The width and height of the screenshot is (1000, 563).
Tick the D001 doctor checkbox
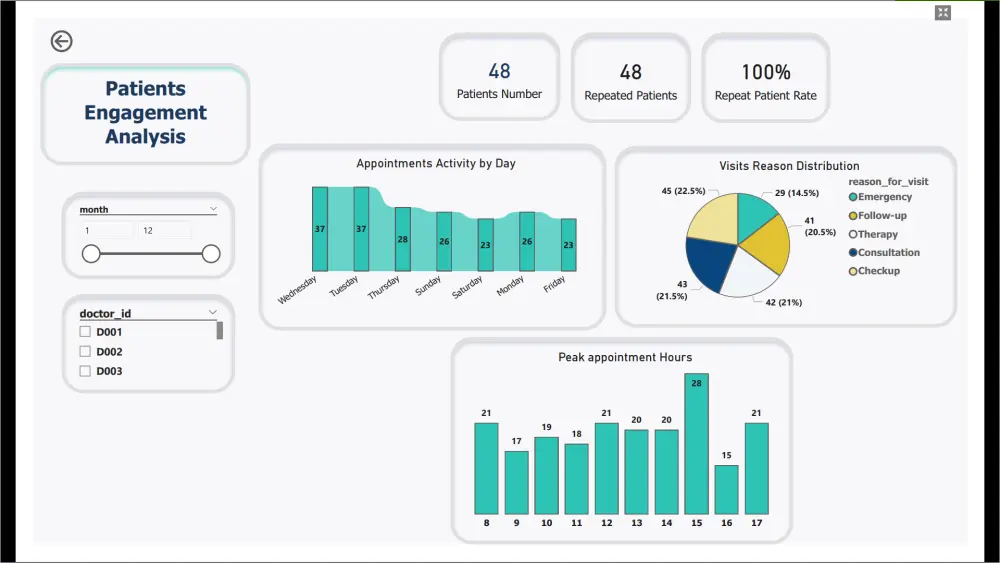(85, 332)
